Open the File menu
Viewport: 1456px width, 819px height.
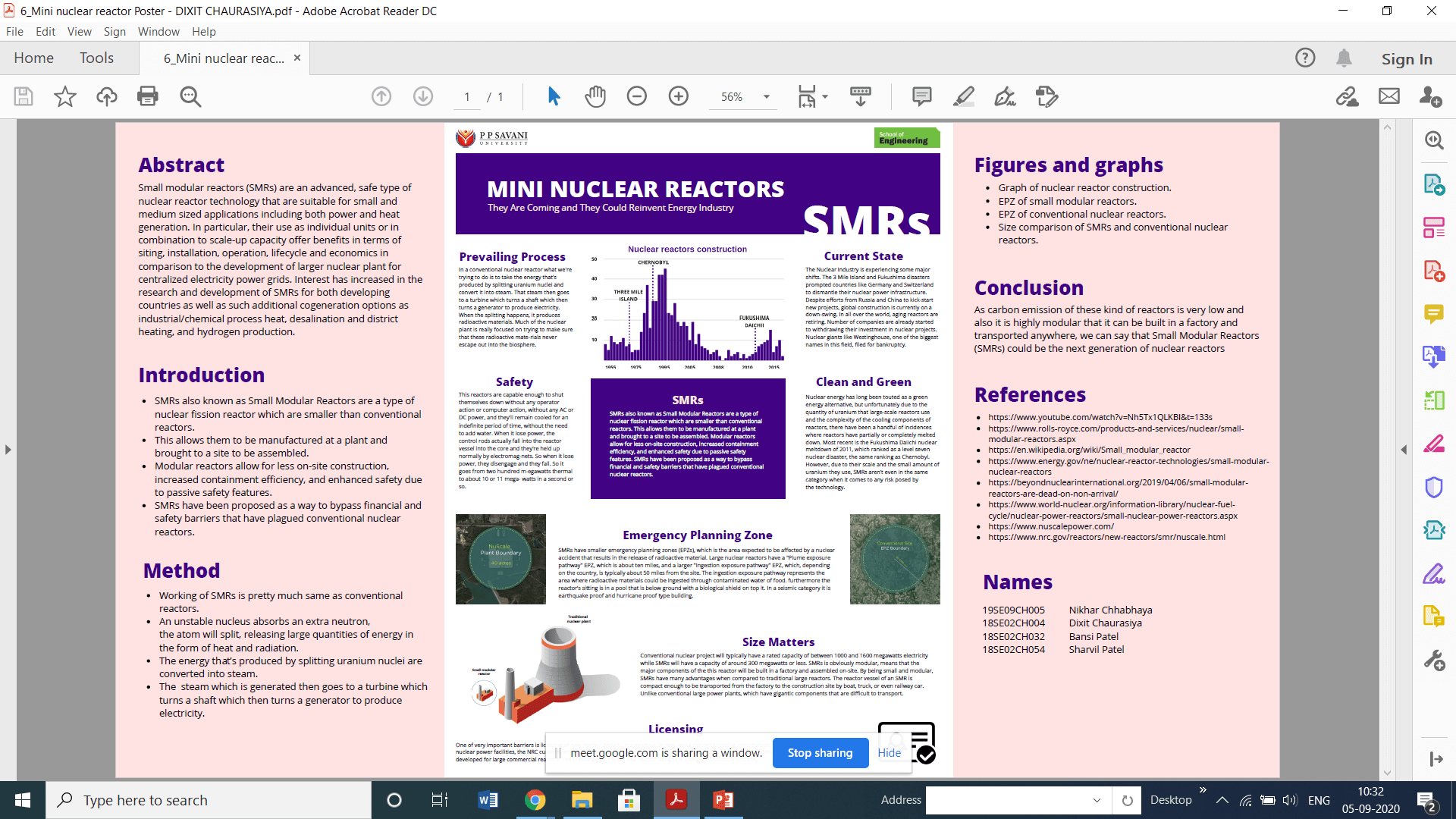tap(14, 31)
